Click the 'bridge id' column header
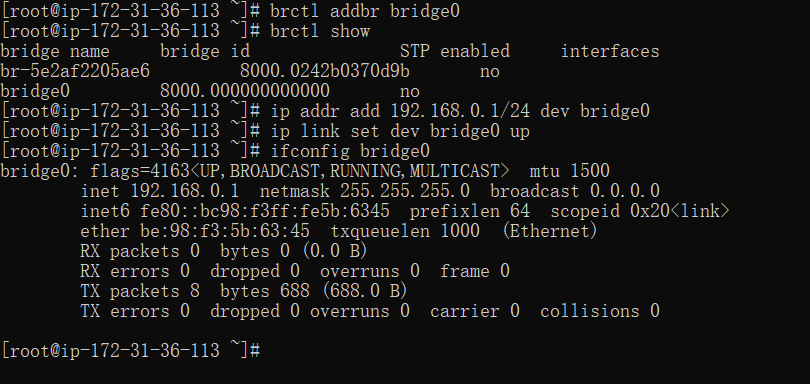810x384 pixels. 205,51
